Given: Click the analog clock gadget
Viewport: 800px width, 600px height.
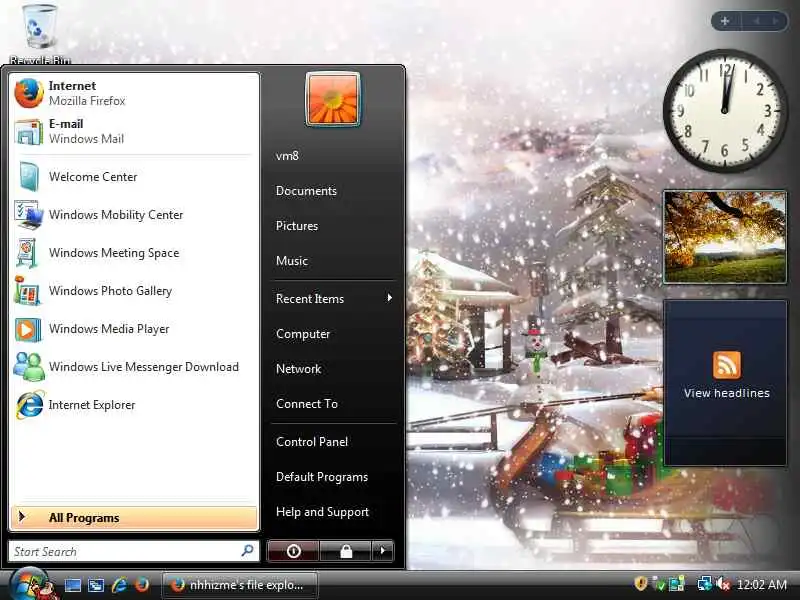Looking at the screenshot, I should point(725,110).
